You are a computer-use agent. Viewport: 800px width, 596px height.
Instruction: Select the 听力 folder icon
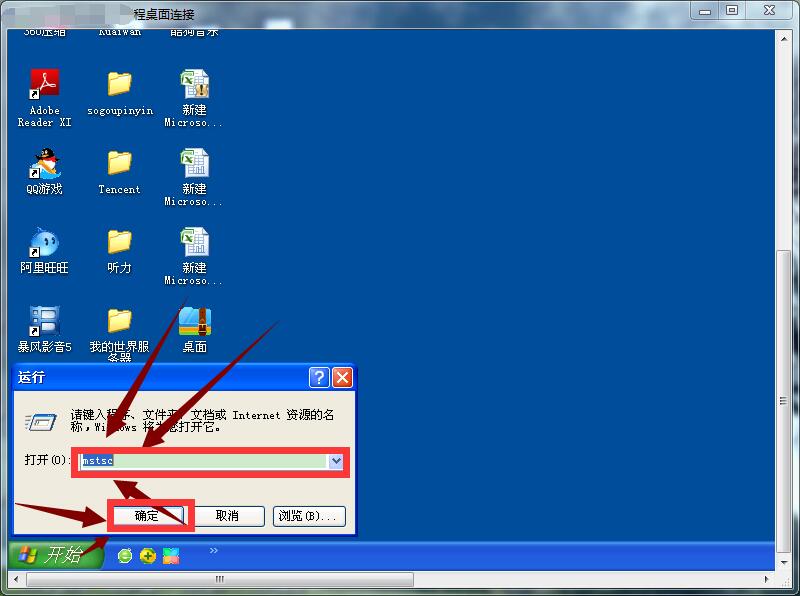[x=119, y=243]
